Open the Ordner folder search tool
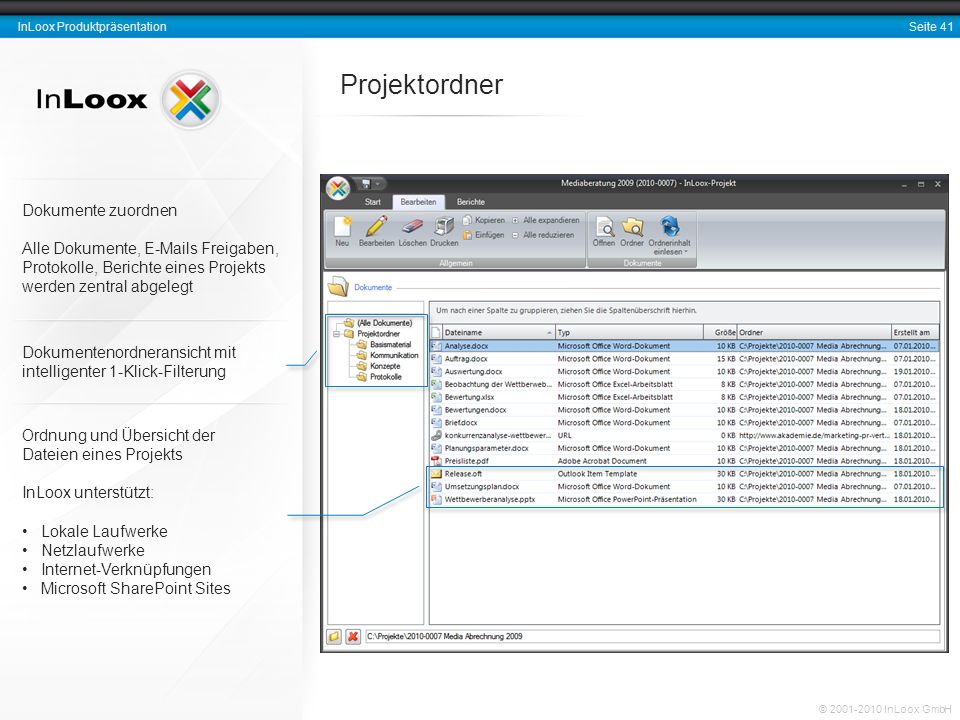The width and height of the screenshot is (960, 720). click(632, 231)
